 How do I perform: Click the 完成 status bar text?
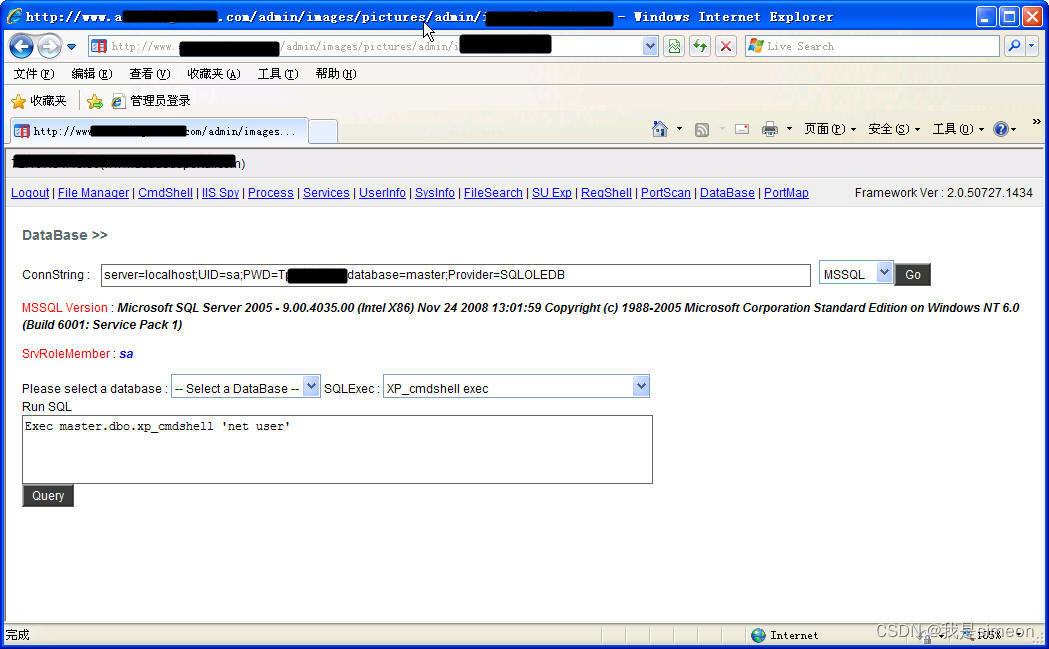pos(17,635)
